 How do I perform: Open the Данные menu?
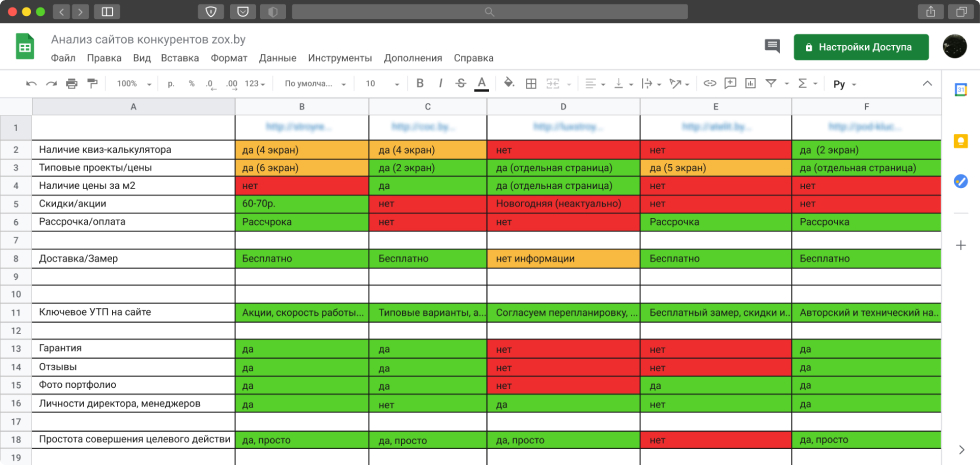[x=277, y=58]
